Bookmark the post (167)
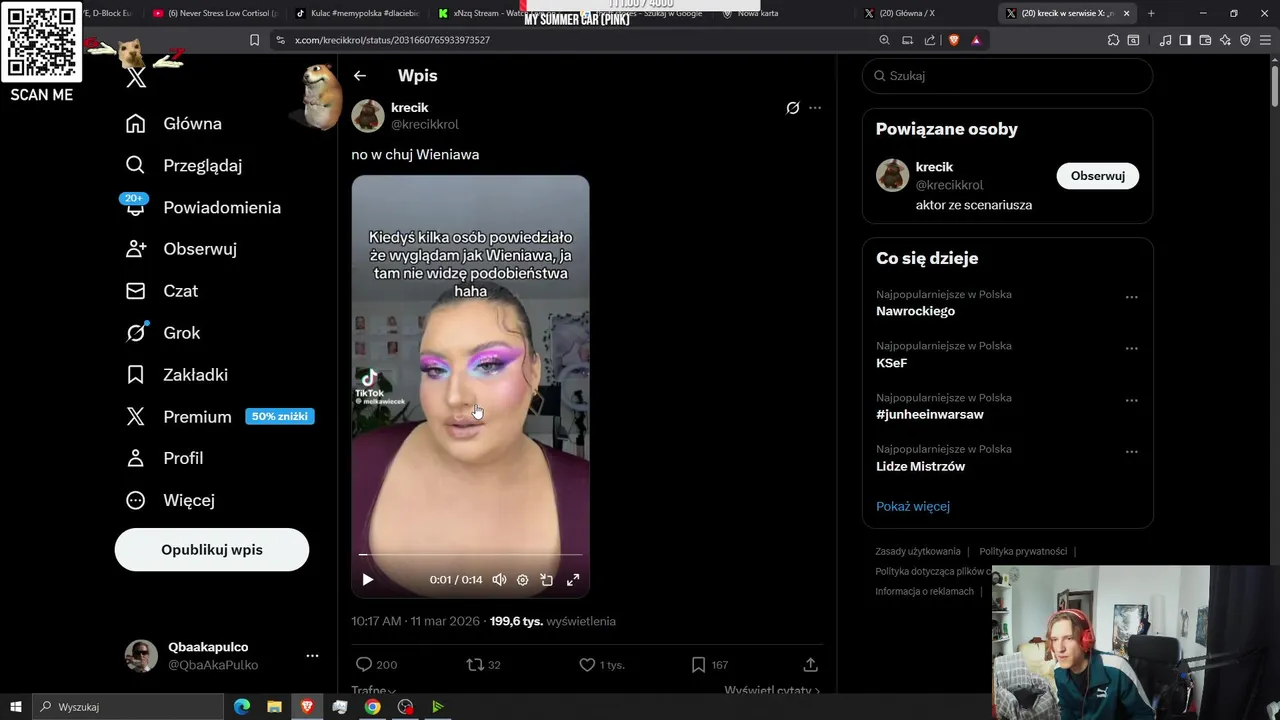This screenshot has width=1280, height=720. [x=709, y=665]
